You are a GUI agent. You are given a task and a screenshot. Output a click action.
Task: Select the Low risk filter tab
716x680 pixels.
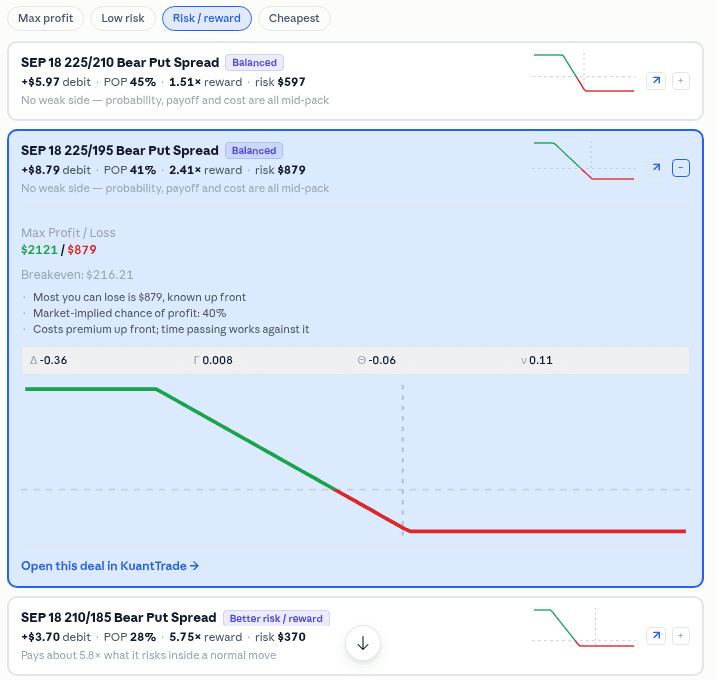122,18
